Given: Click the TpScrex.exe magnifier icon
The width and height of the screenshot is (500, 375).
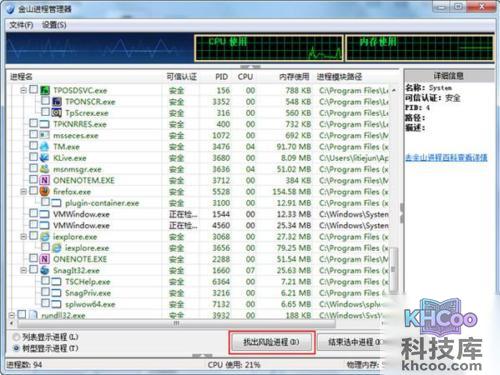Looking at the screenshot, I should pos(57,113).
